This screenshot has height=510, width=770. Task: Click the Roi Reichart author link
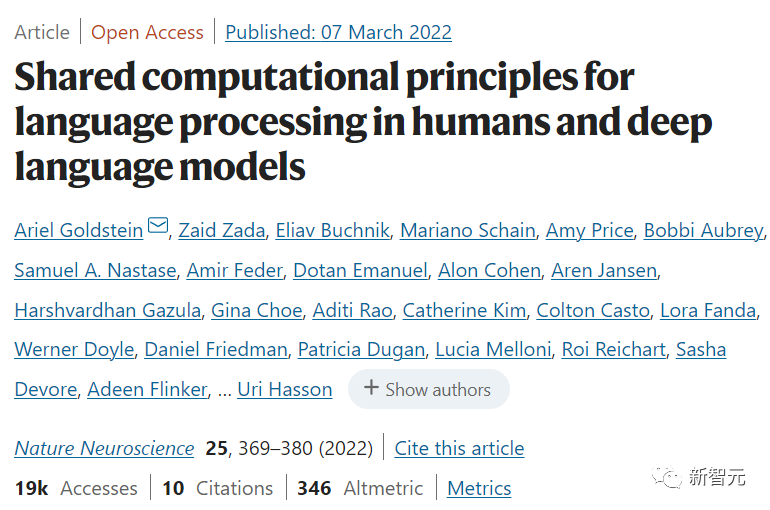coord(613,349)
